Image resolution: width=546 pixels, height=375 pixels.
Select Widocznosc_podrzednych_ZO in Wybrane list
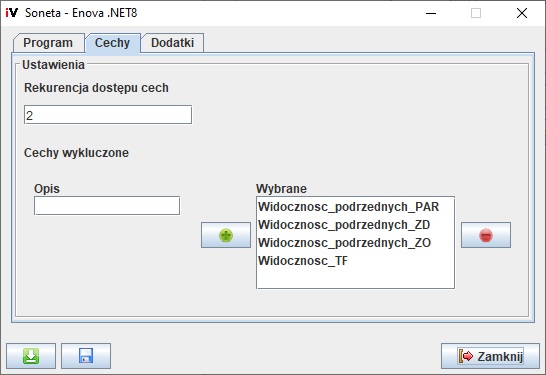(355, 243)
